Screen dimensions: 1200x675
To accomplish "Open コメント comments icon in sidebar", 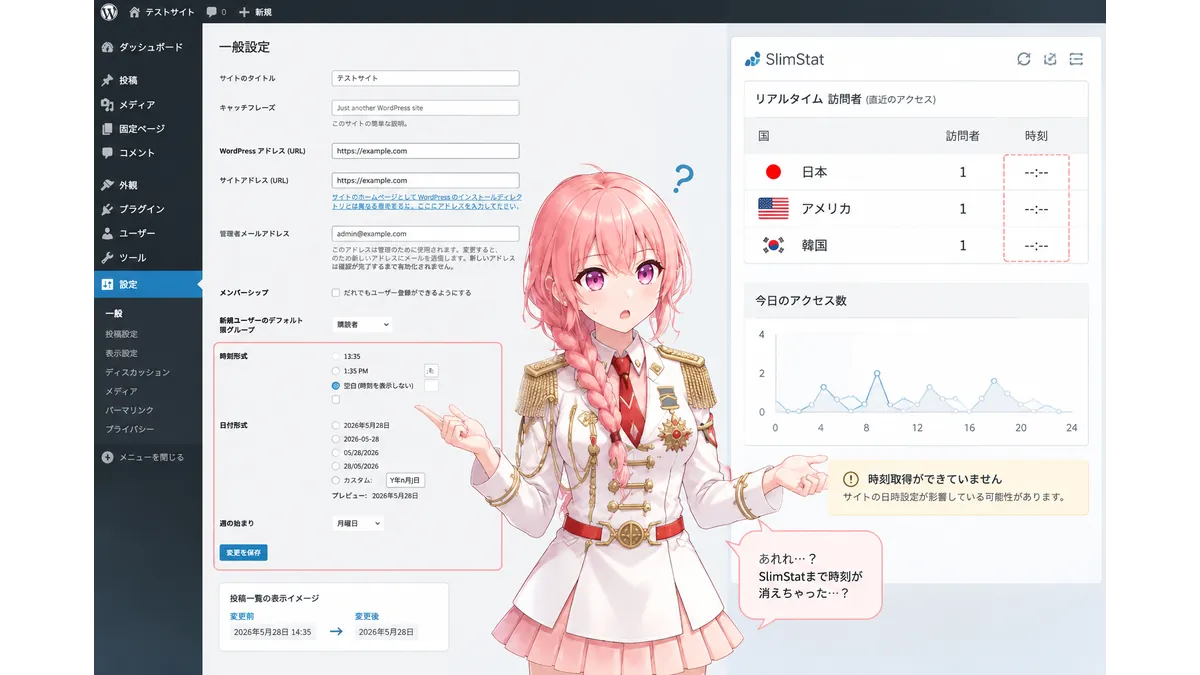I will click(108, 153).
